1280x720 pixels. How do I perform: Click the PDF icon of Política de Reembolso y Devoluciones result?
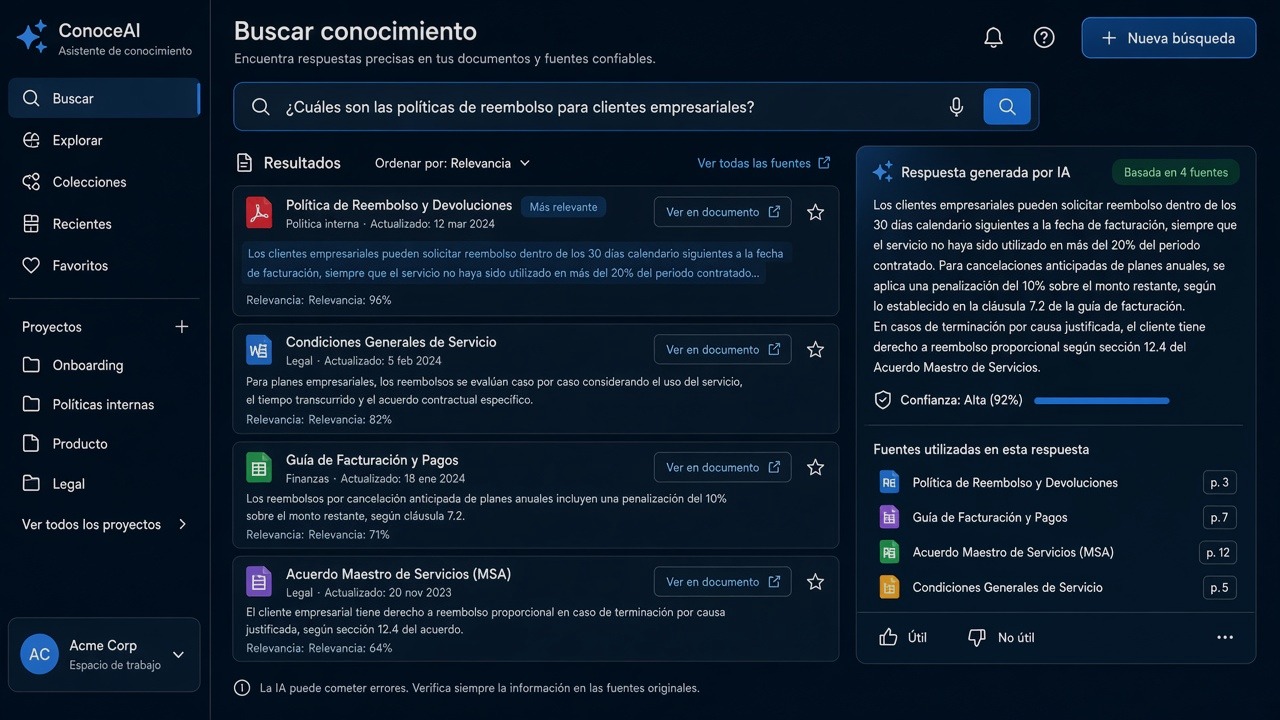259,213
